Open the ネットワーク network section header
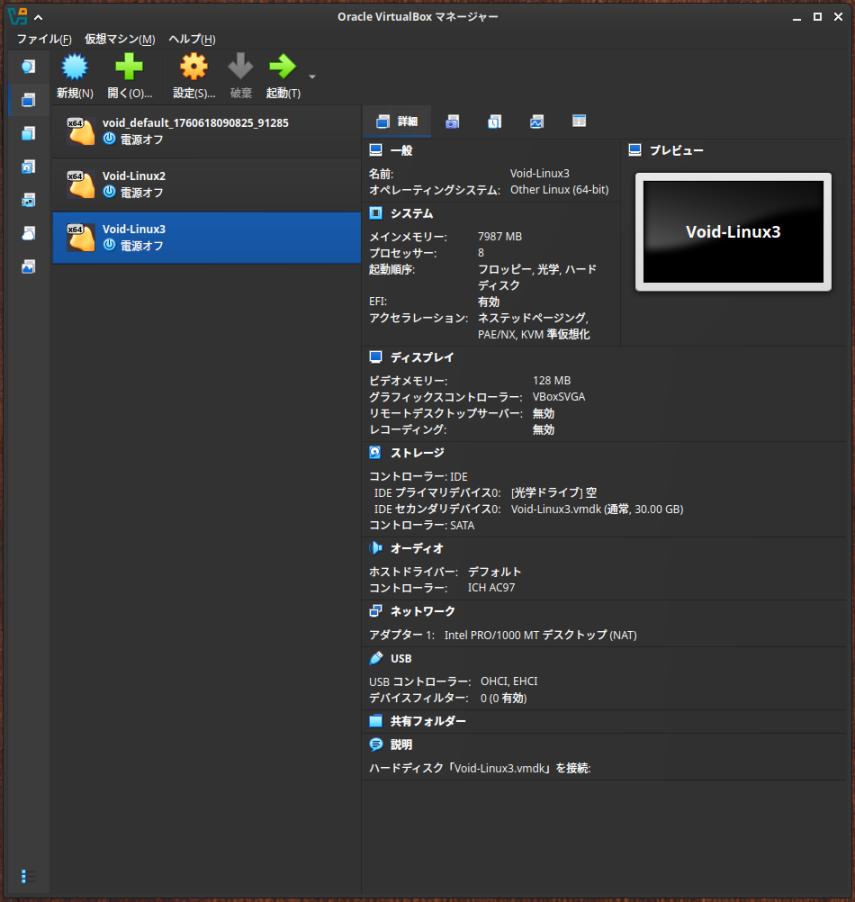The width and height of the screenshot is (855, 902). pos(423,611)
